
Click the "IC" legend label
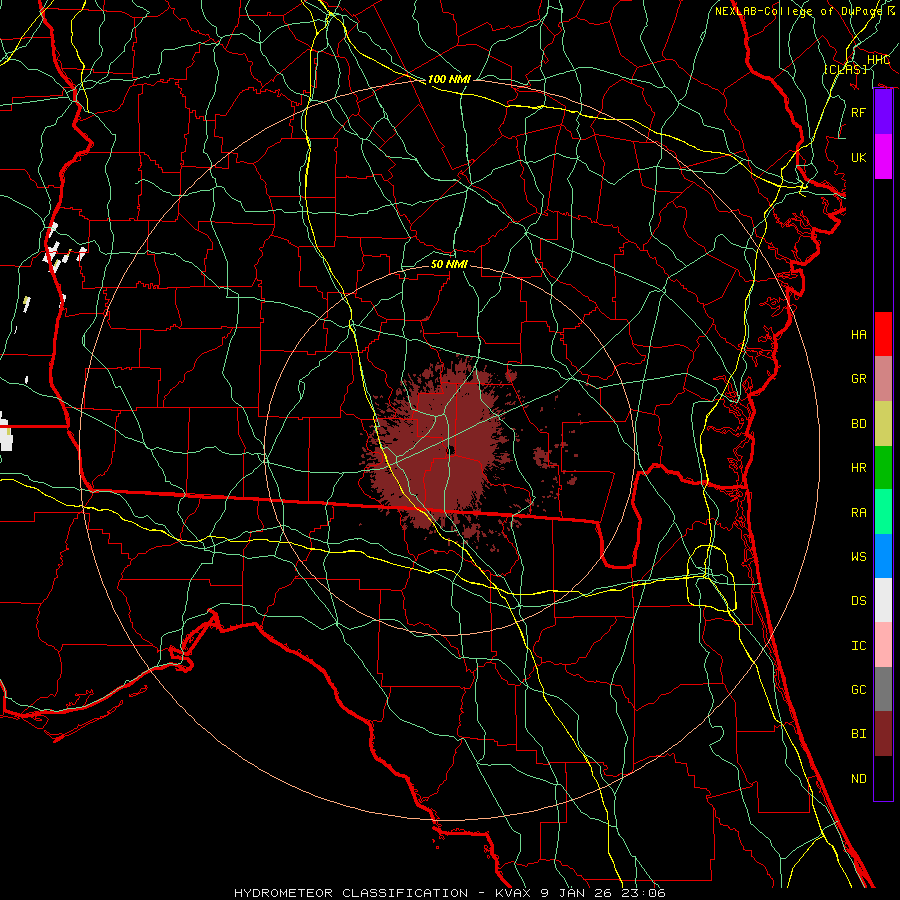(859, 646)
